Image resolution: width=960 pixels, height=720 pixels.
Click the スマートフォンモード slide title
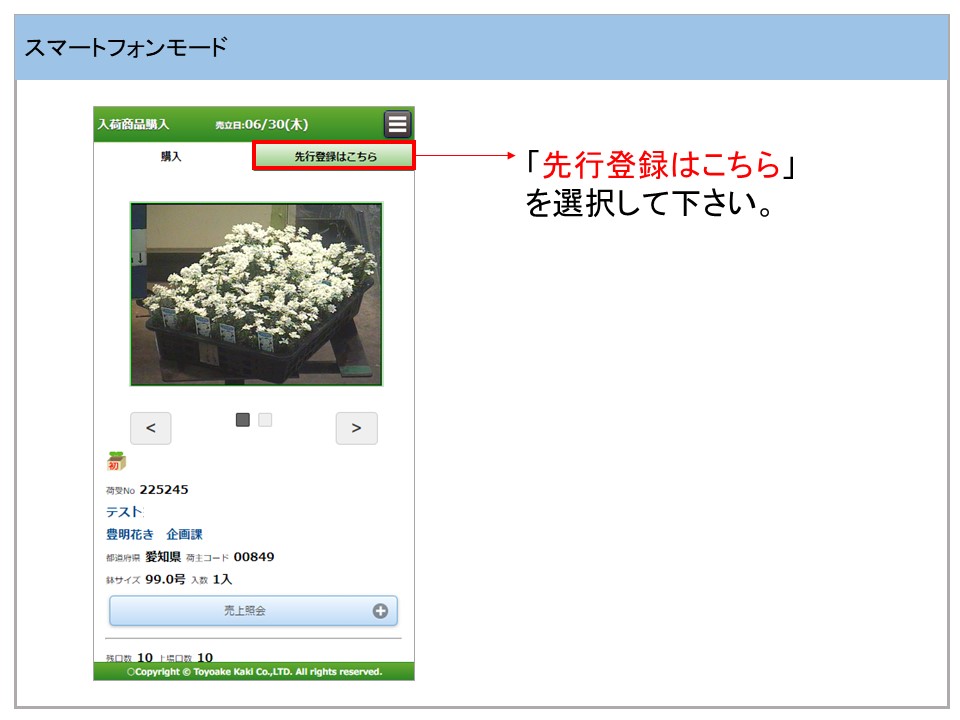click(x=126, y=47)
